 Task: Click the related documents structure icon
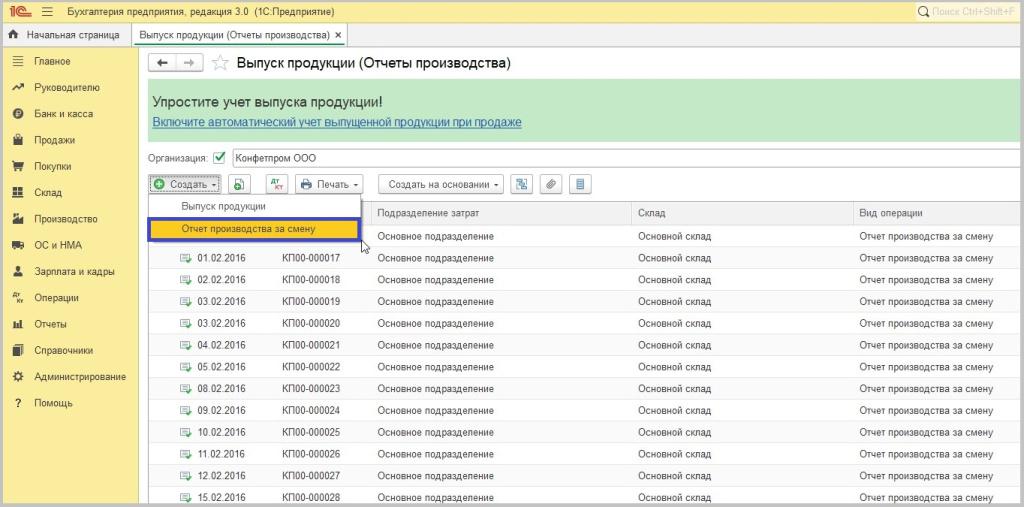[521, 184]
